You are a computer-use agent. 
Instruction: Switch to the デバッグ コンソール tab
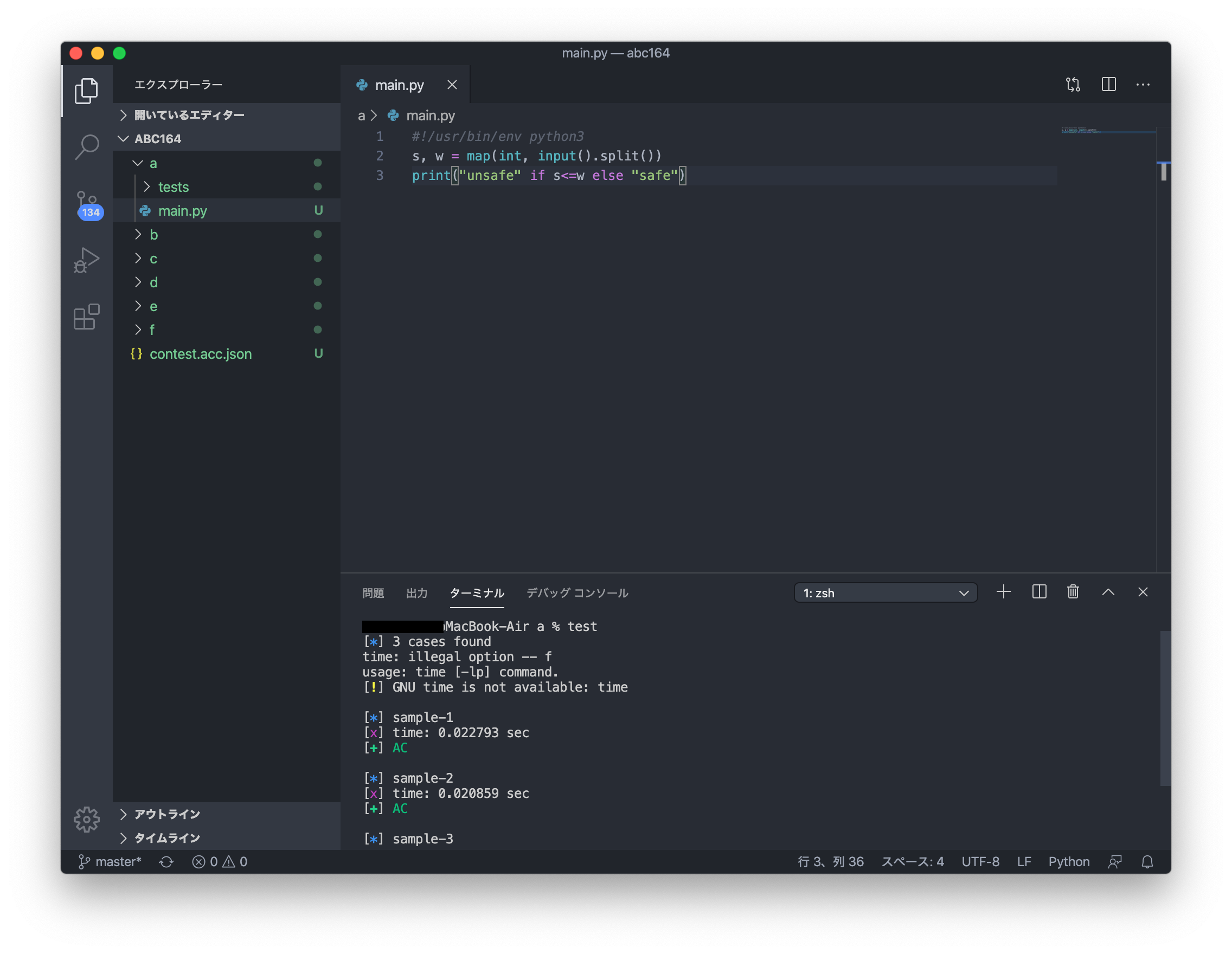click(x=576, y=592)
